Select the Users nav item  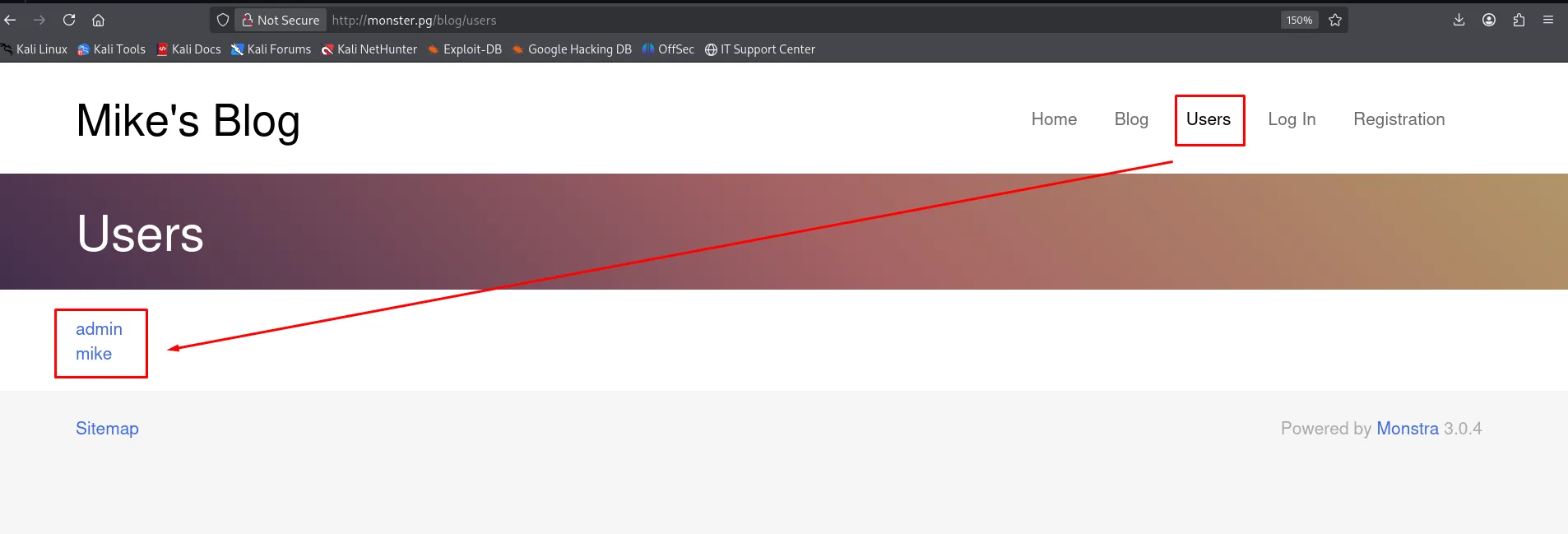pos(1208,119)
